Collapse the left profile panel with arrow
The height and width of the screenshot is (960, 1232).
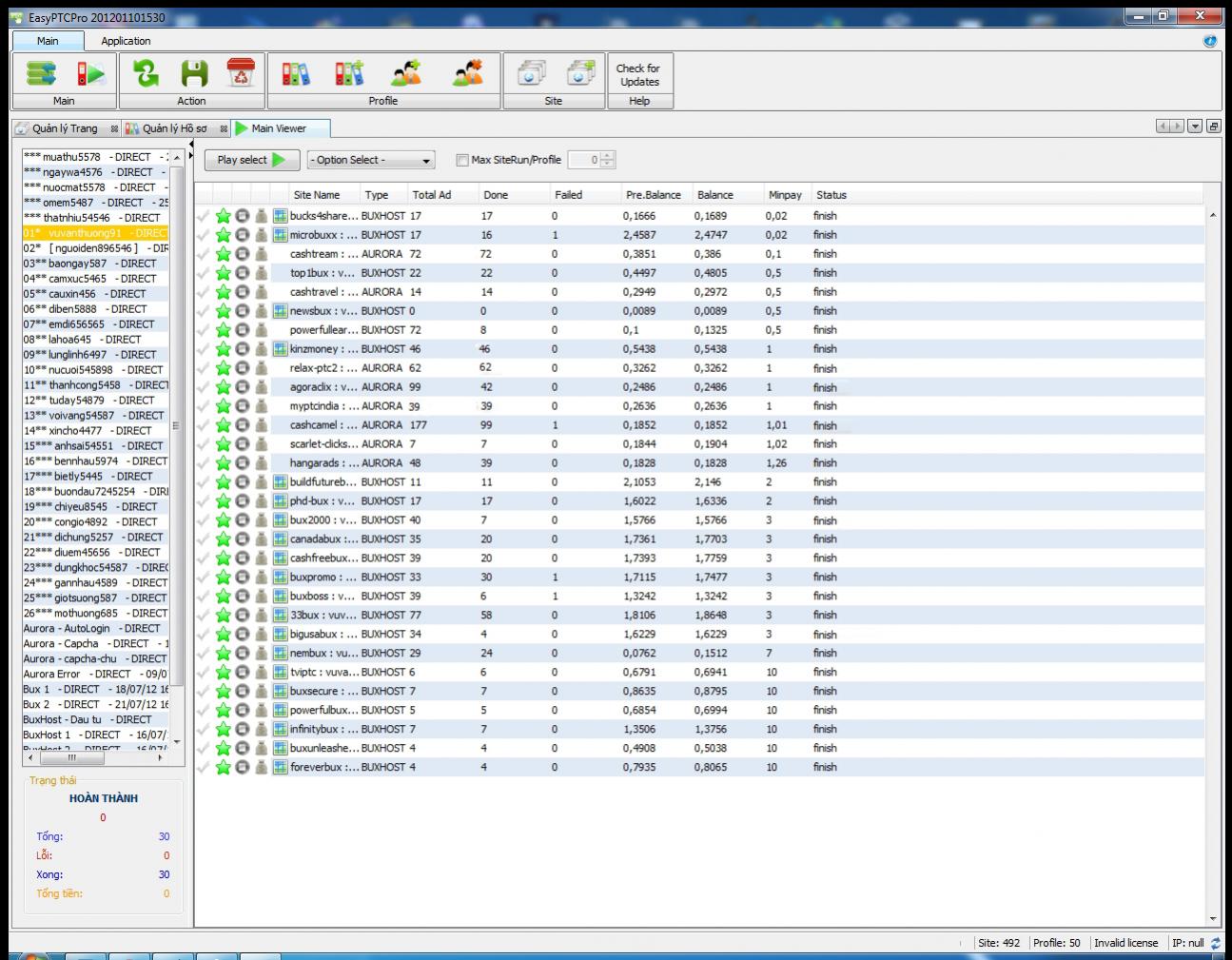tap(190, 144)
